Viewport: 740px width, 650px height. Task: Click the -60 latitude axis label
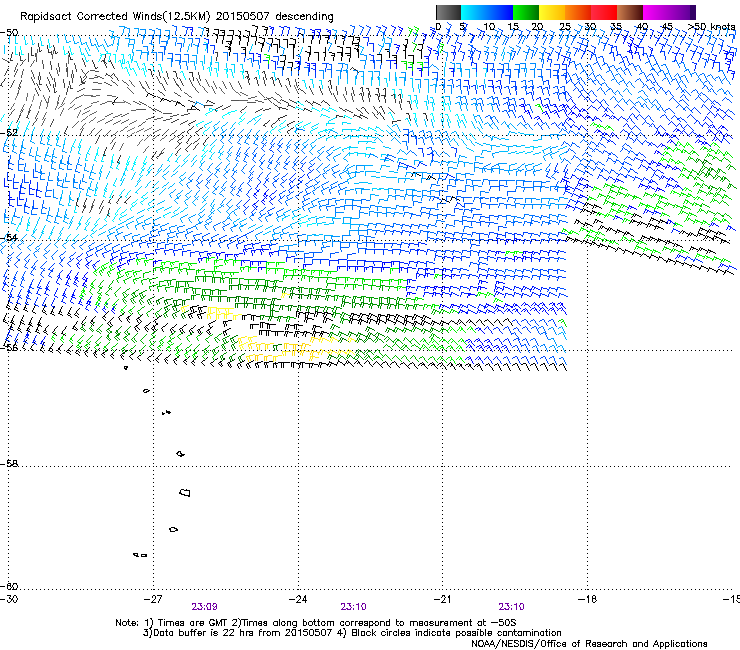pos(9,586)
